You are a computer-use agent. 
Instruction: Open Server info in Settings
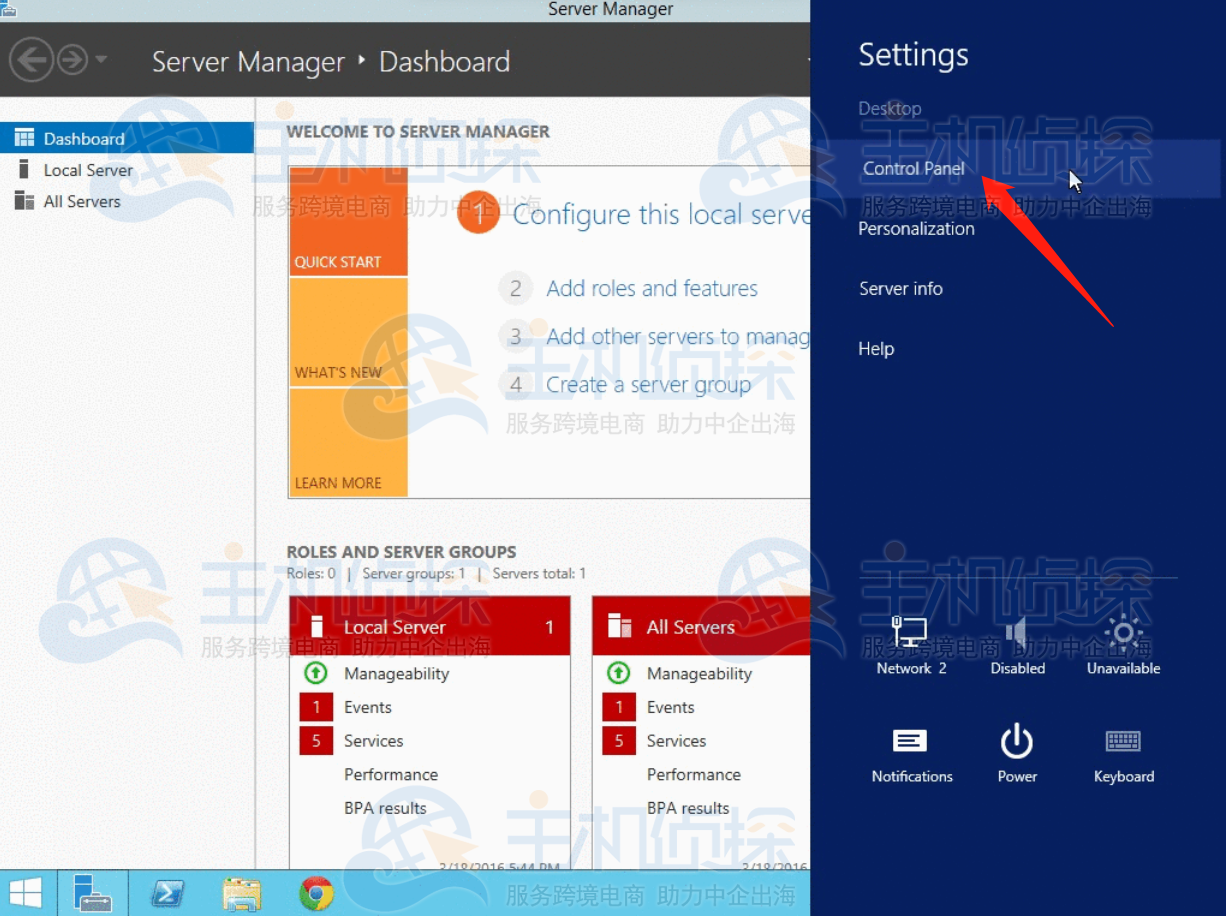900,288
